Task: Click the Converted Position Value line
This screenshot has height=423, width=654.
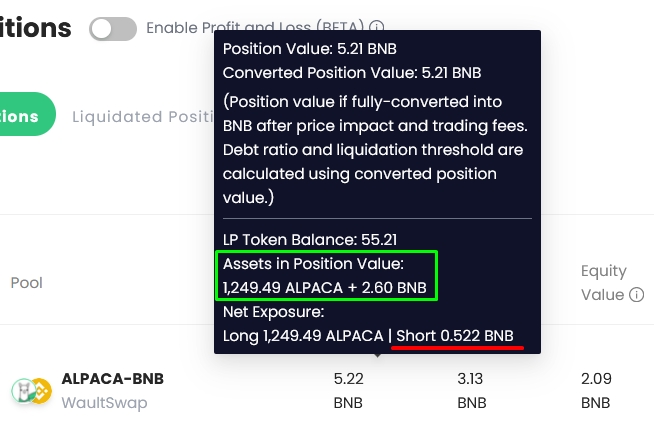Action: click(351, 73)
